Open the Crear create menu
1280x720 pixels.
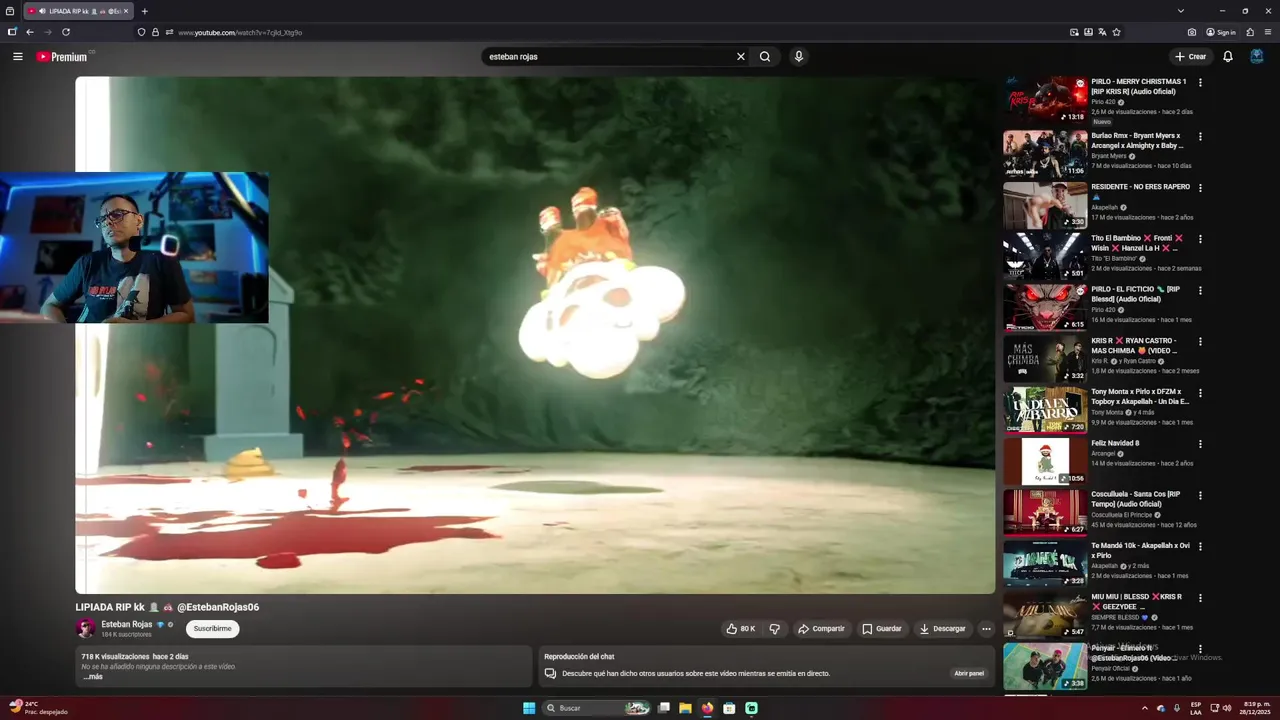click(x=1191, y=57)
